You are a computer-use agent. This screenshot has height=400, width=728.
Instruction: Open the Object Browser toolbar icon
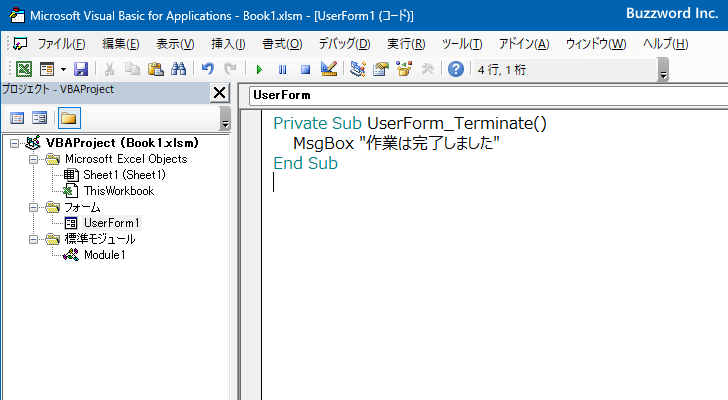pyautogui.click(x=404, y=70)
